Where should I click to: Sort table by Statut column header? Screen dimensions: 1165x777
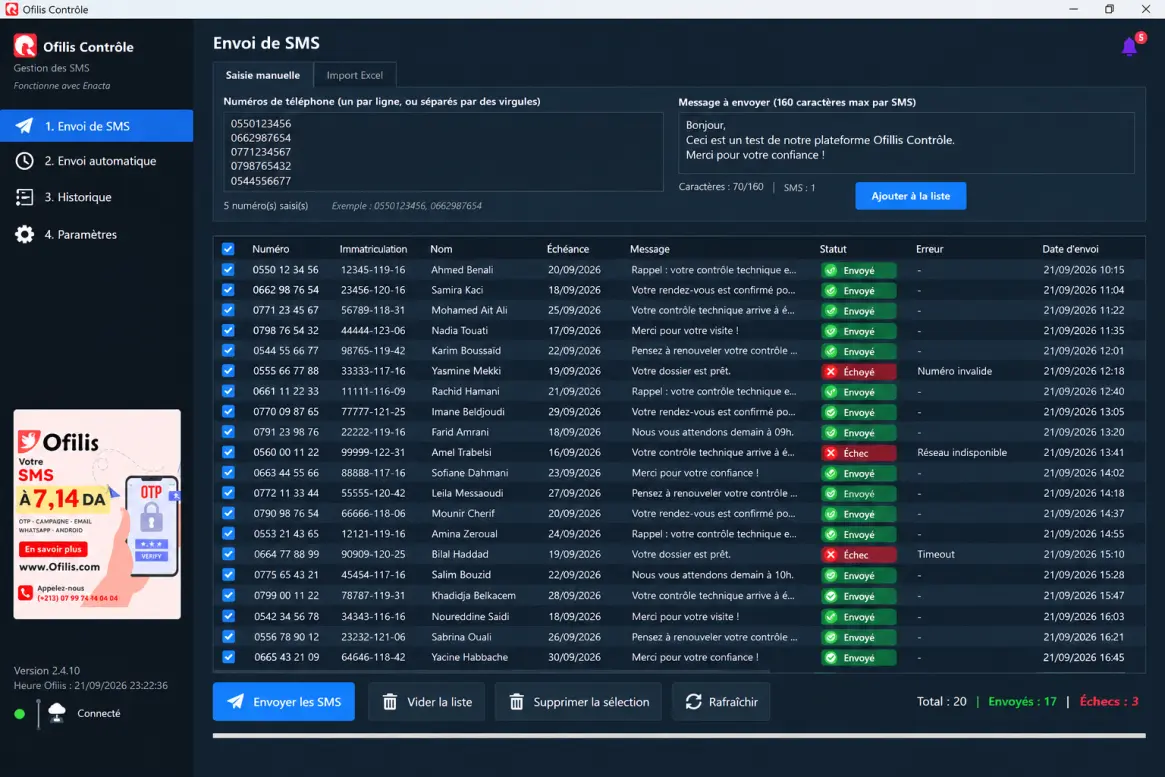833,249
